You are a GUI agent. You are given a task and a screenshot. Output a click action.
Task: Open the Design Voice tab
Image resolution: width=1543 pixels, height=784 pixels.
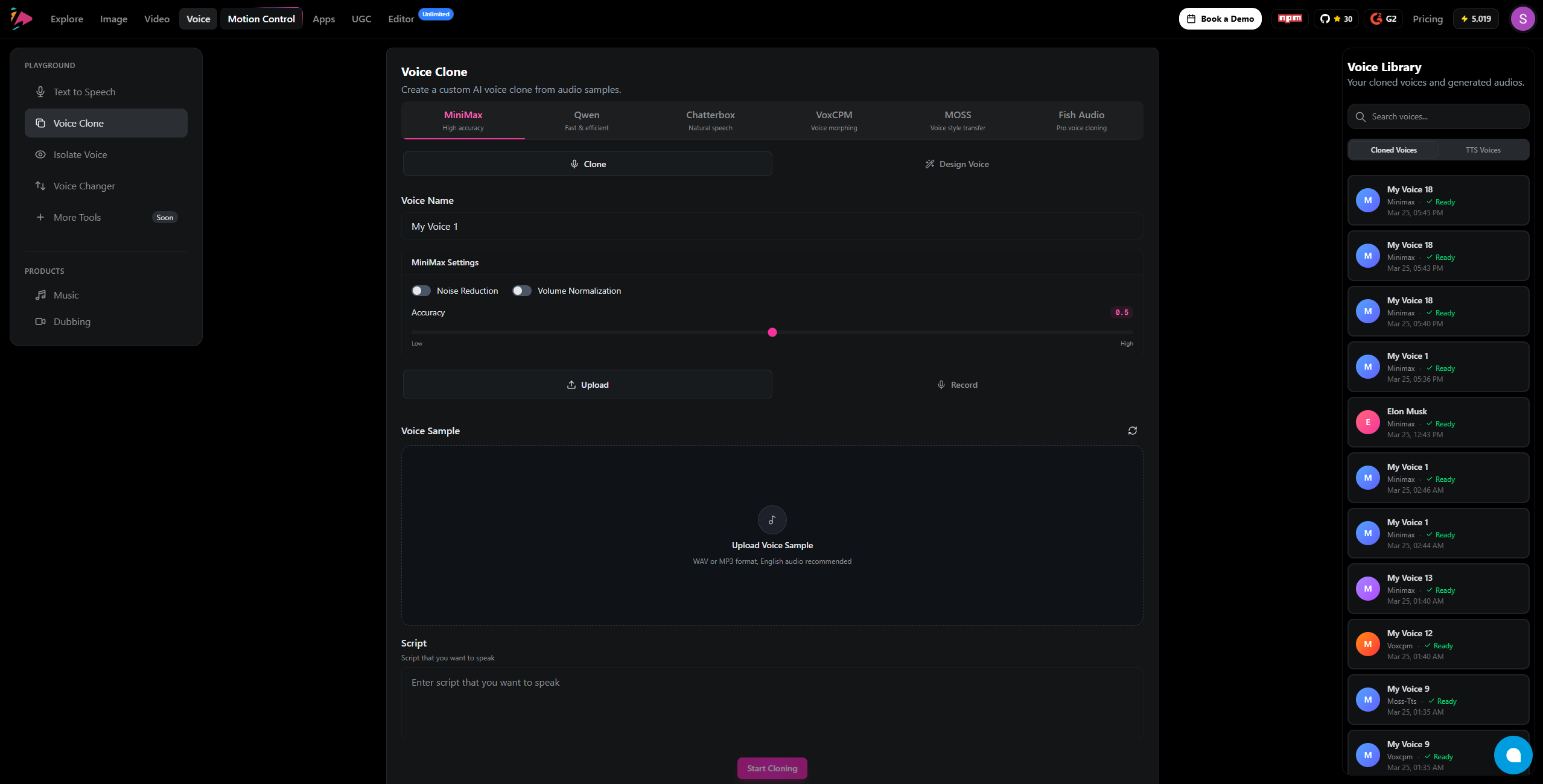click(957, 164)
